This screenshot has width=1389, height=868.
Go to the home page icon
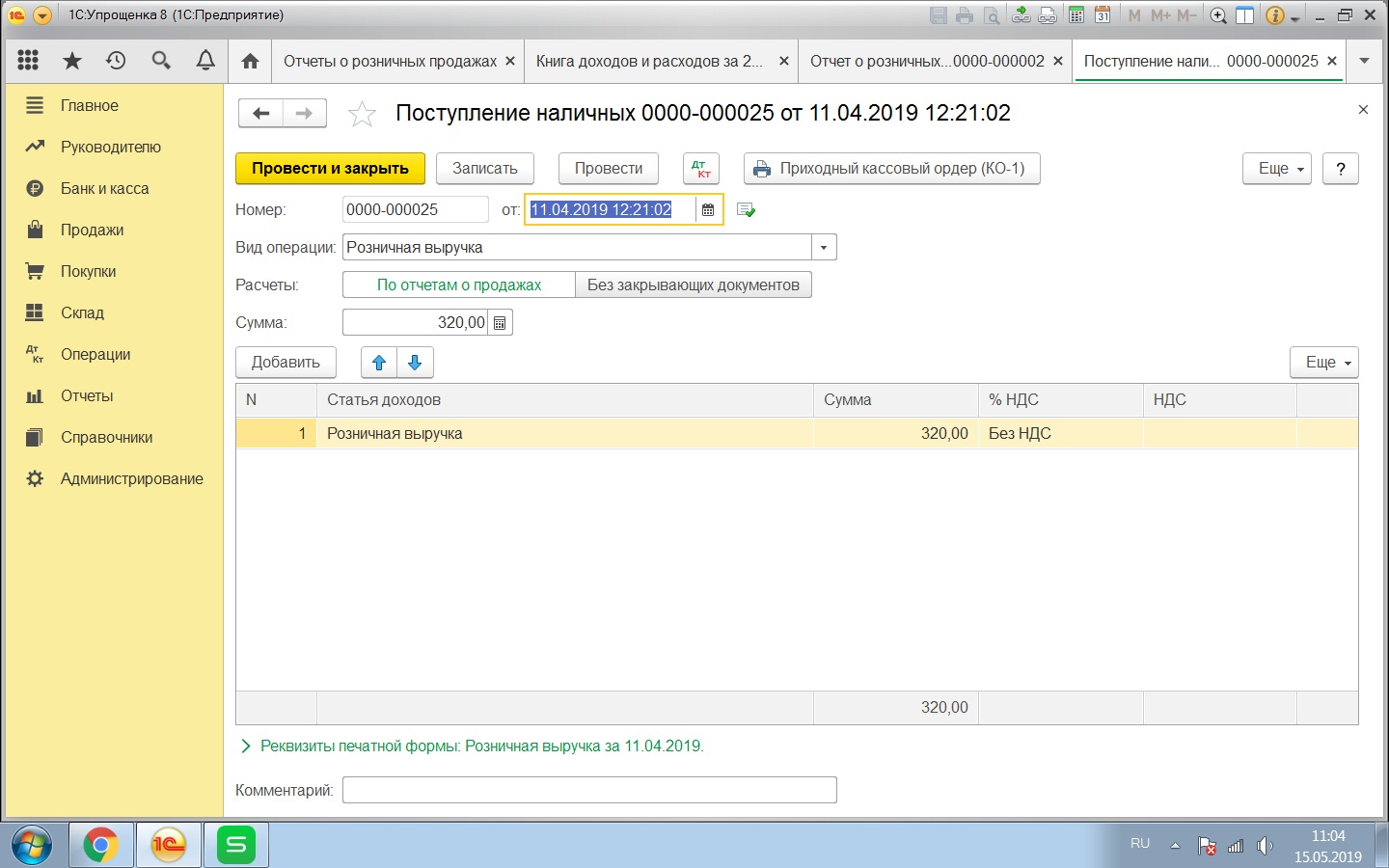[250, 61]
